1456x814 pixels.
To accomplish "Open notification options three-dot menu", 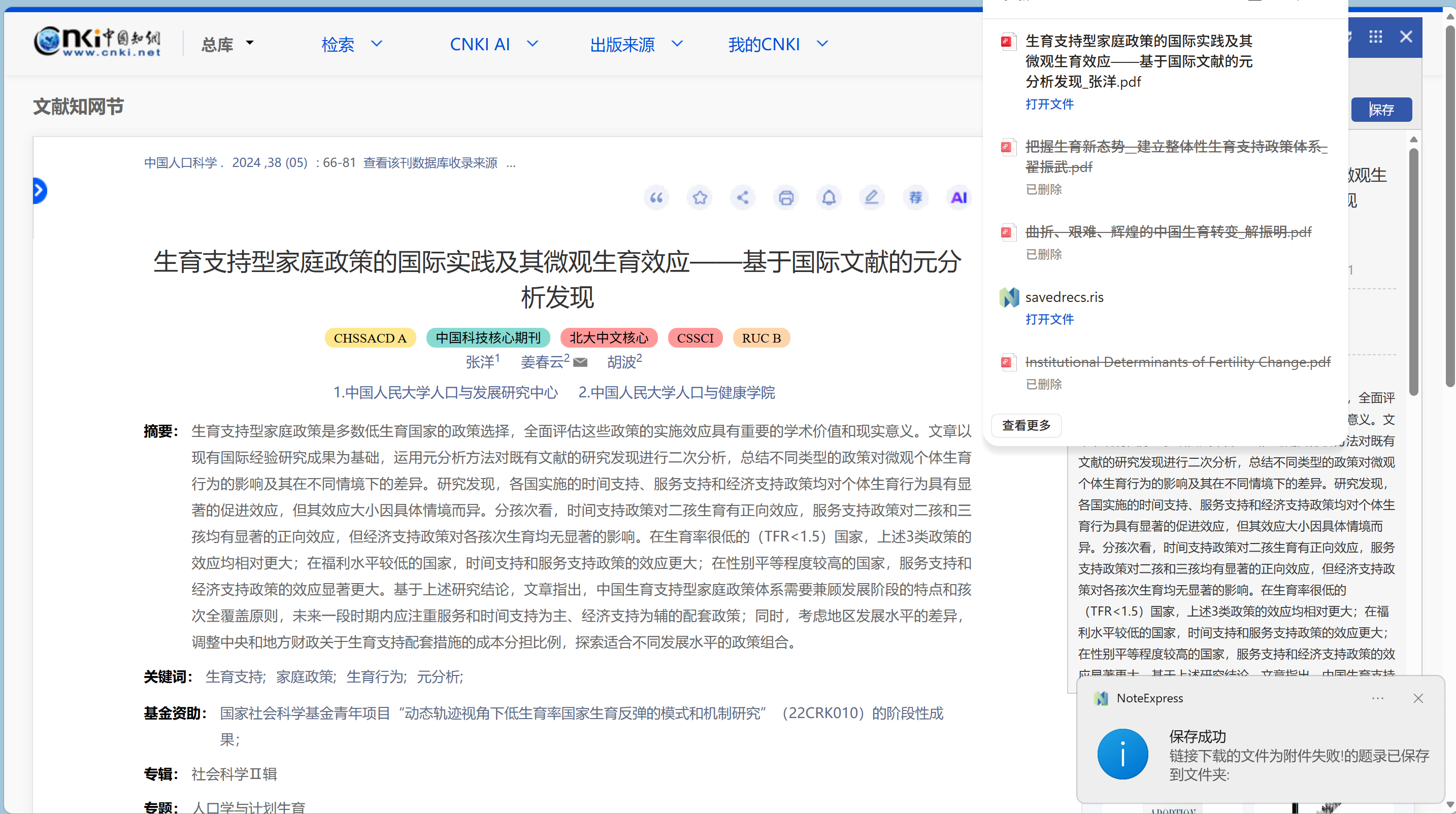I will click(1378, 699).
